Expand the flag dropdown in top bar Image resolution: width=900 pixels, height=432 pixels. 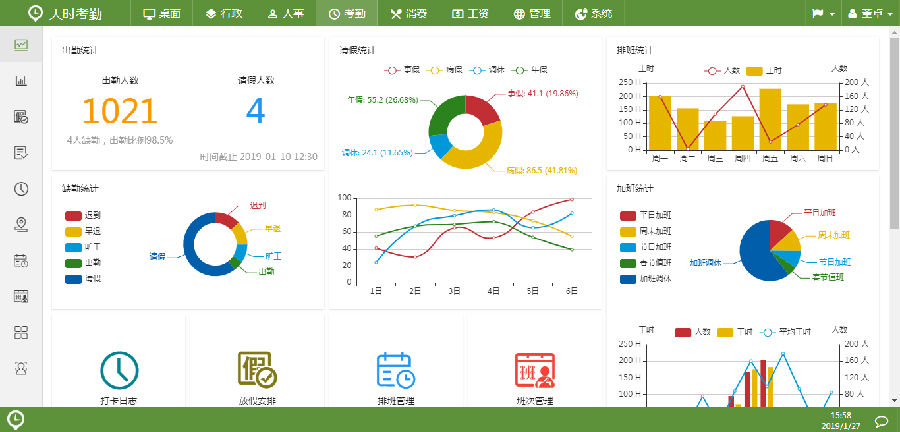coord(823,14)
